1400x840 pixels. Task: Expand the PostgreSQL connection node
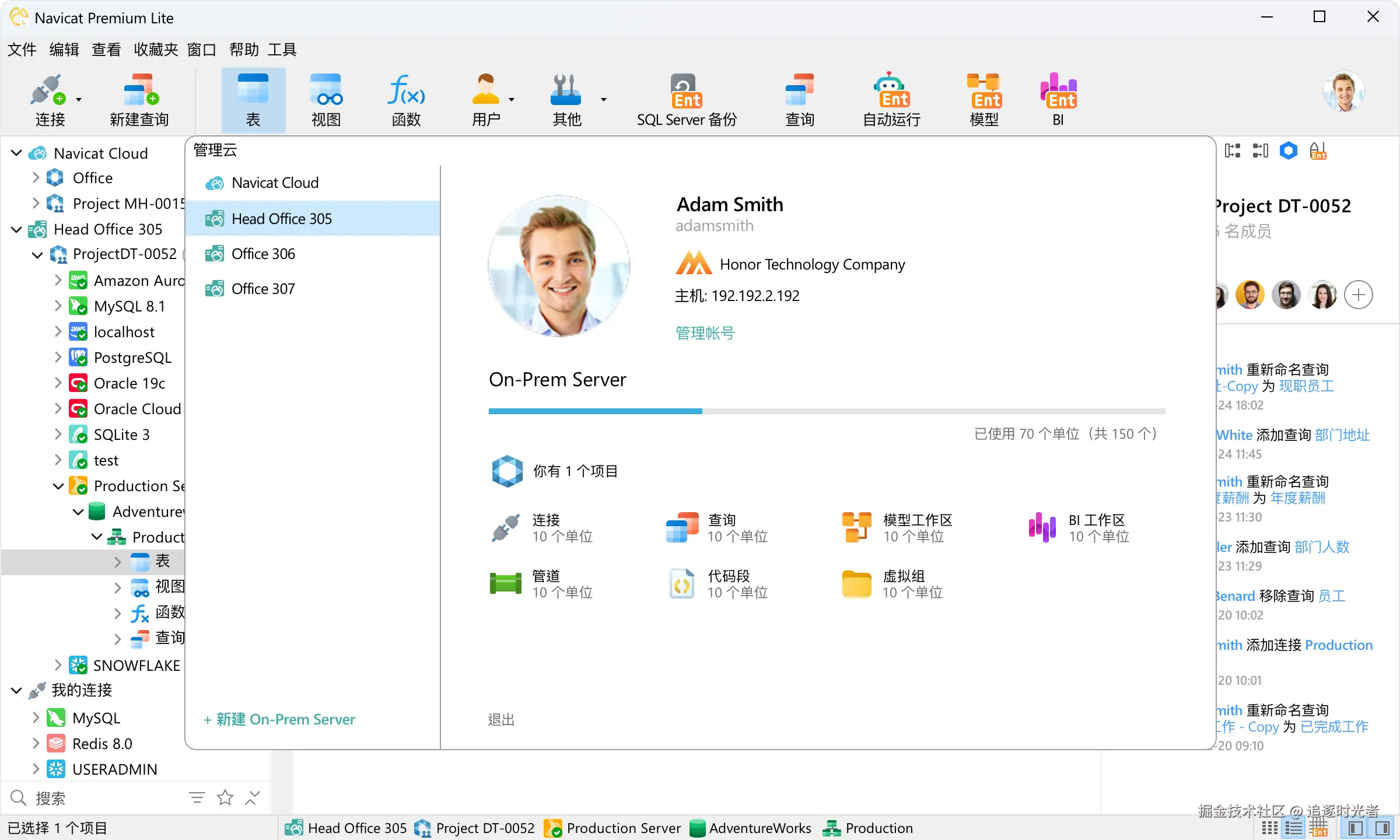pos(58,357)
